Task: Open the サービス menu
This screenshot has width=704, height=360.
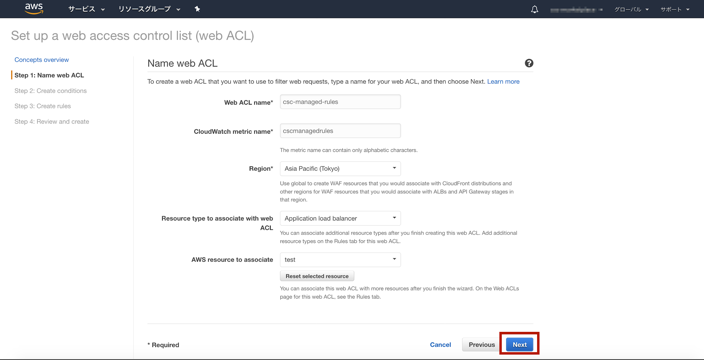Action: click(x=86, y=9)
